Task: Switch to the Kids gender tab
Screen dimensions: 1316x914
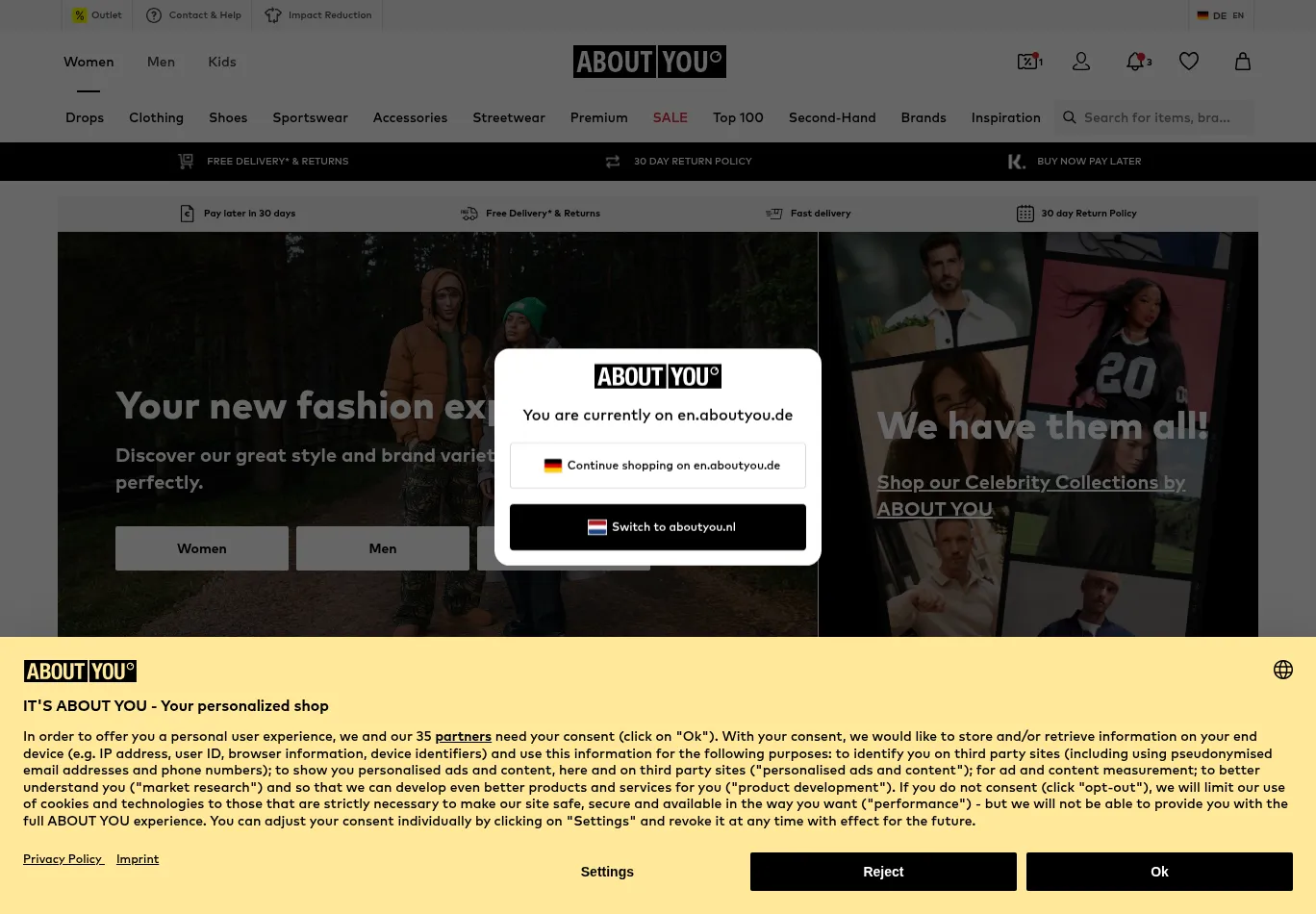Action: pos(222,62)
